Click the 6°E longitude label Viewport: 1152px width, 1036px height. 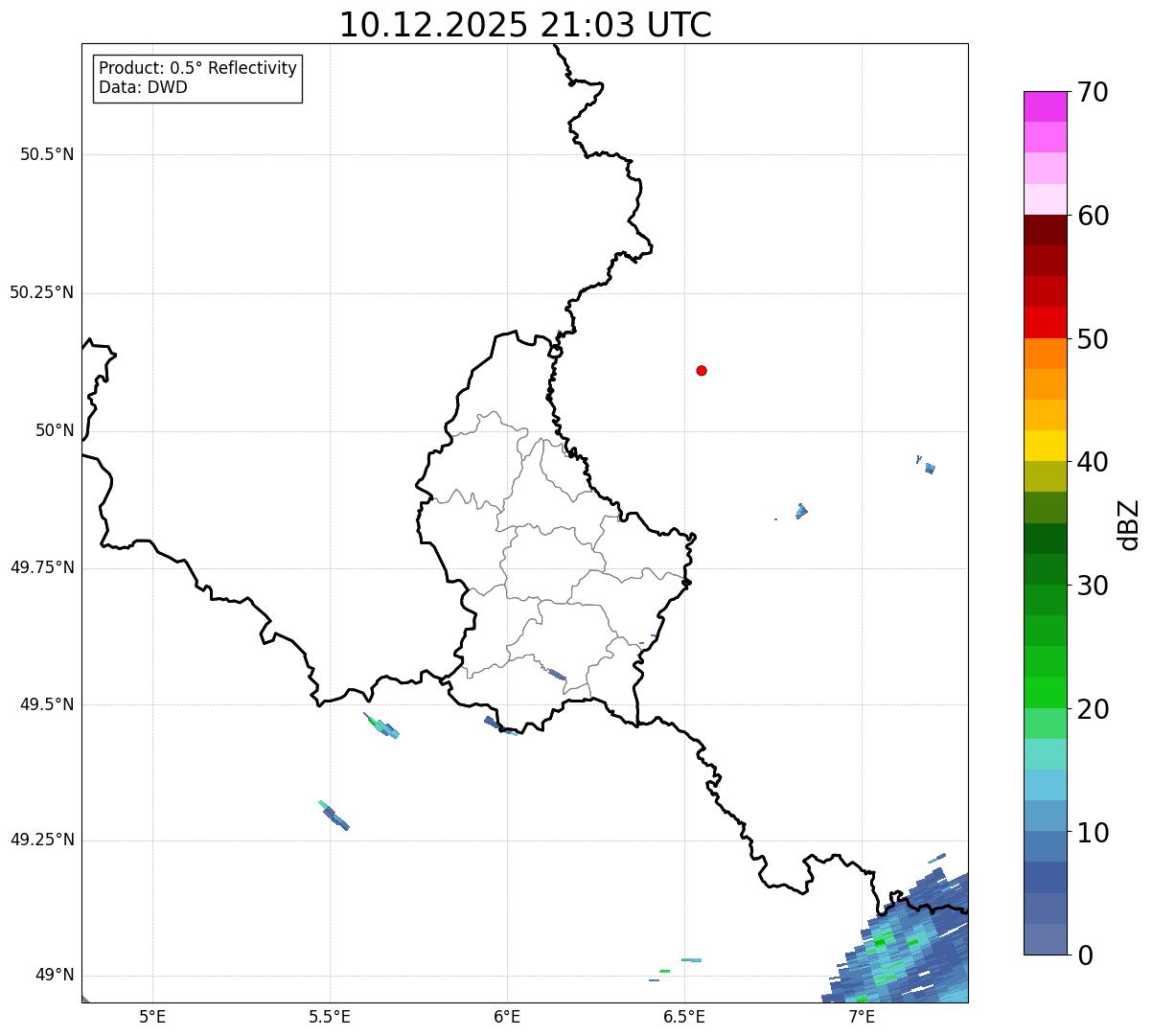click(507, 1016)
